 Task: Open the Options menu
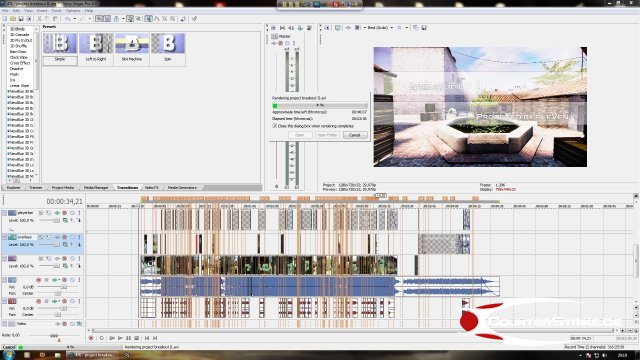[73, 11]
